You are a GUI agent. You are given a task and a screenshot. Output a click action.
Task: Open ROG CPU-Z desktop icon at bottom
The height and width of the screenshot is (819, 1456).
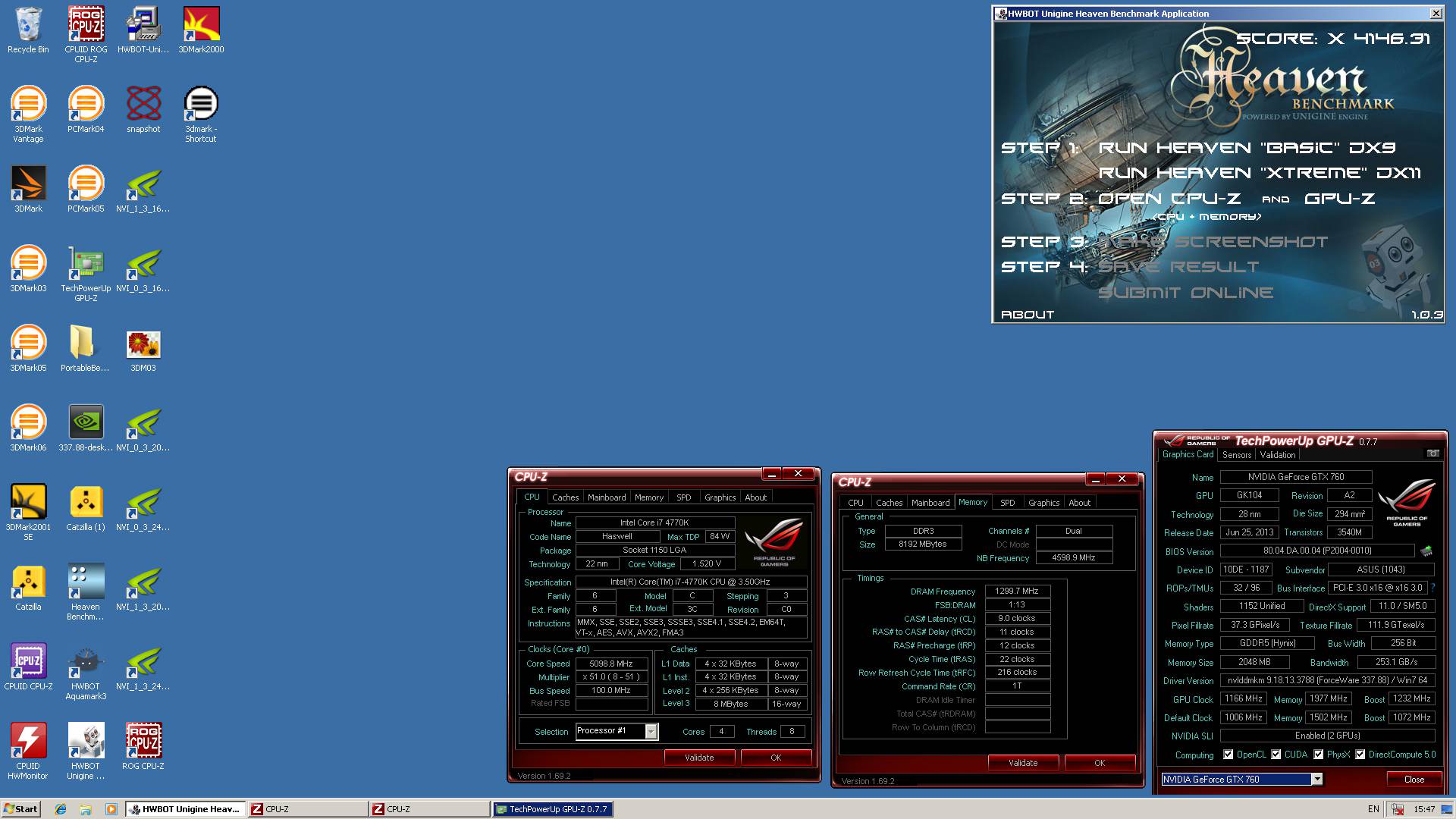pyautogui.click(x=143, y=747)
